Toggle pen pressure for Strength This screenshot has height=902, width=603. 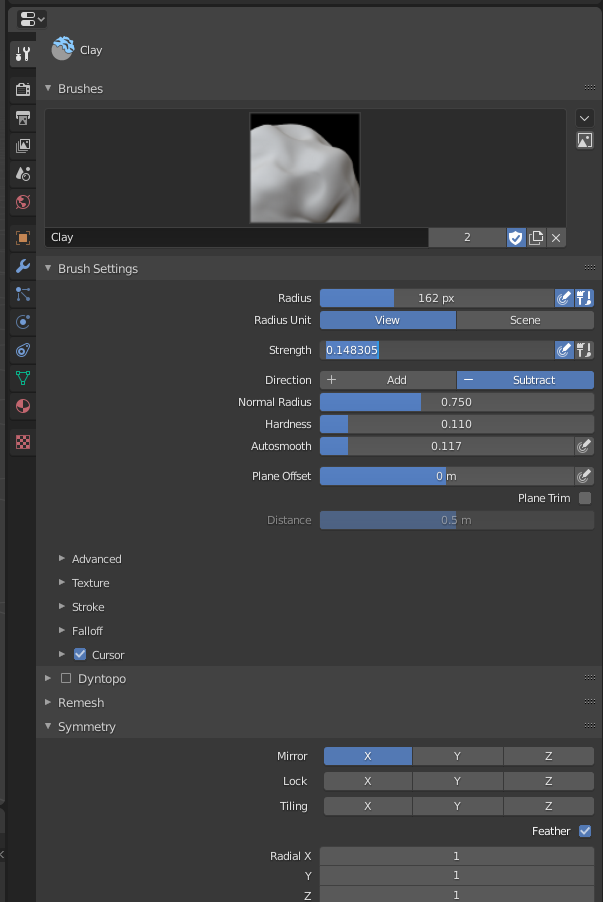pyautogui.click(x=564, y=350)
